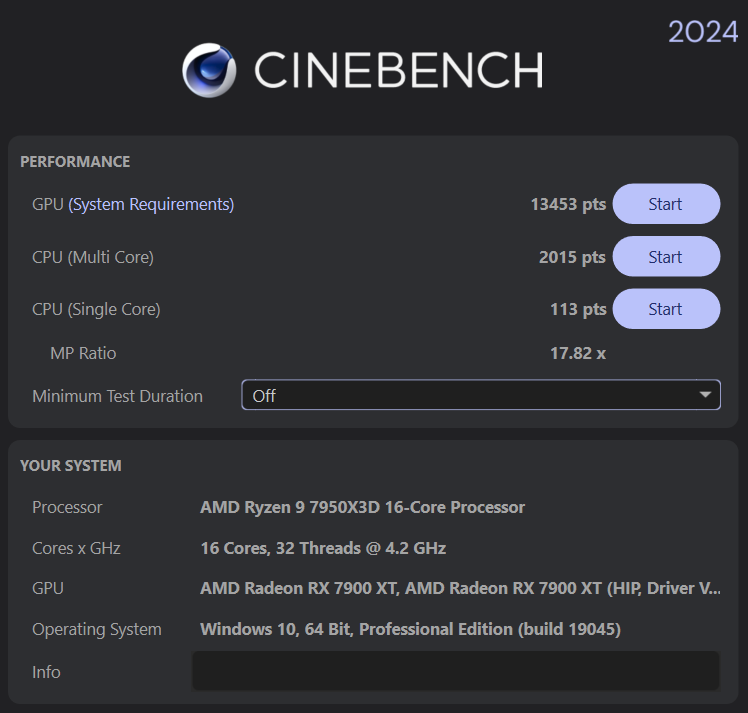
Task: Start the CPU Single Core test
Action: click(x=666, y=309)
